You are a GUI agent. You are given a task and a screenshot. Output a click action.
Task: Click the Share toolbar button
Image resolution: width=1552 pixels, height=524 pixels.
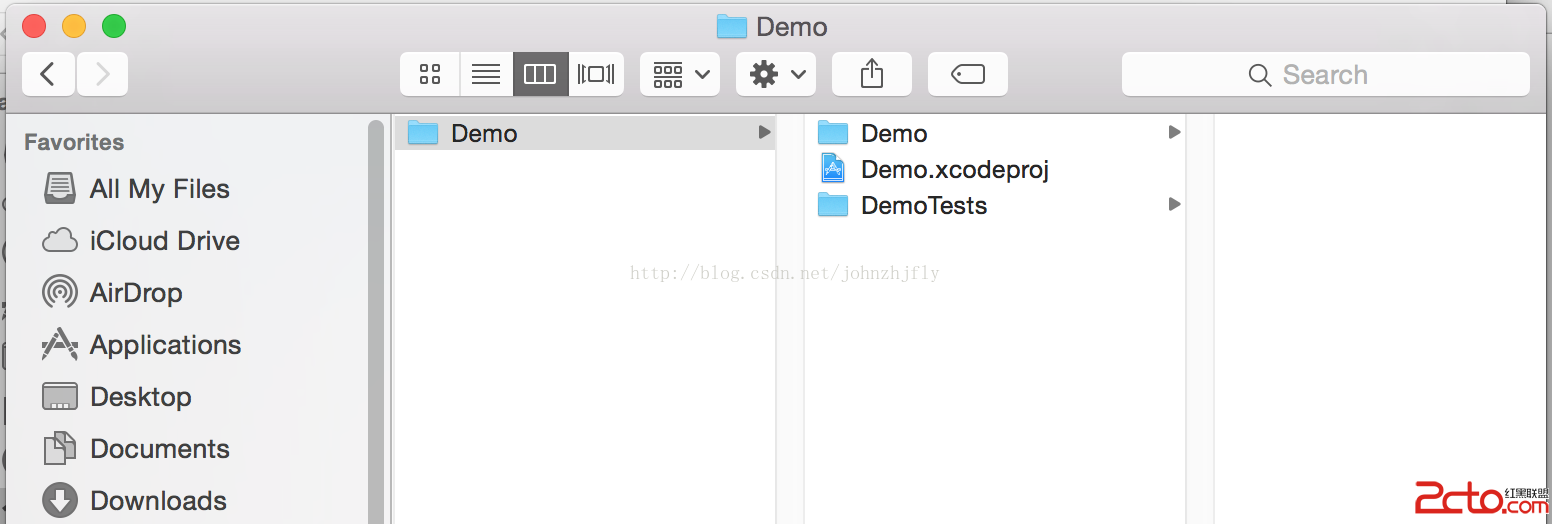point(872,74)
